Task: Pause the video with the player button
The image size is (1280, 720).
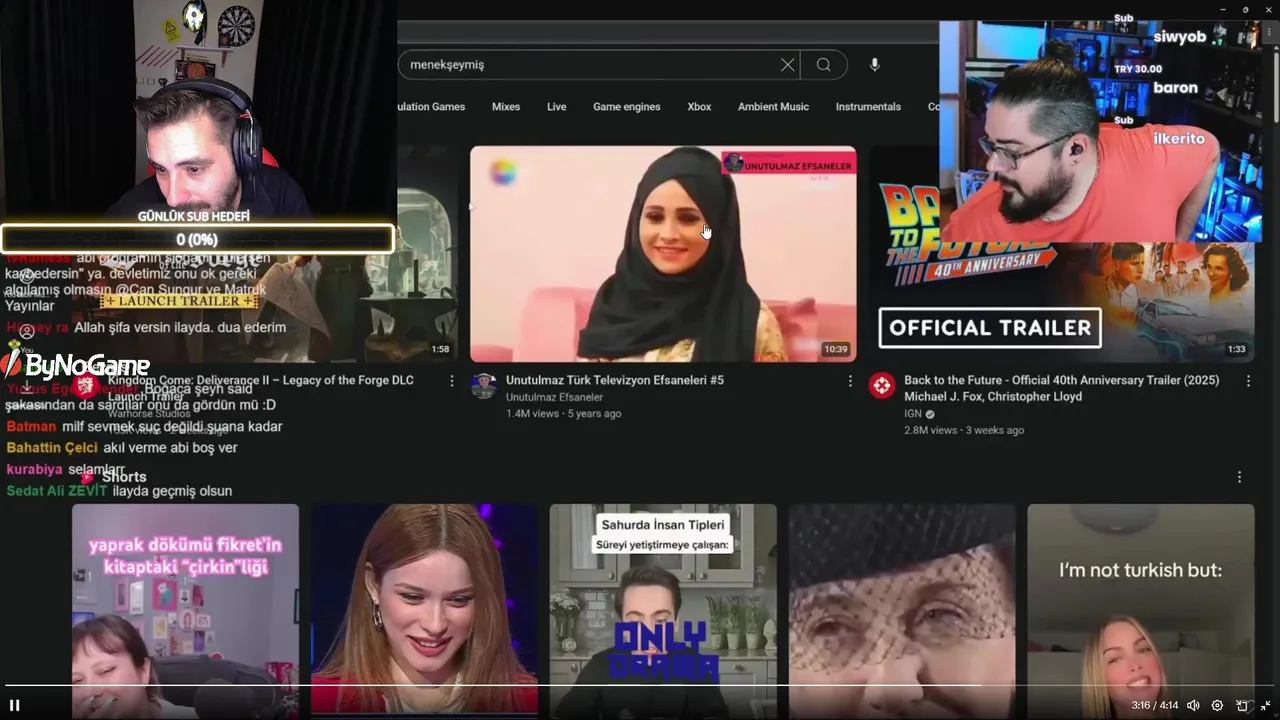Action: (x=15, y=705)
